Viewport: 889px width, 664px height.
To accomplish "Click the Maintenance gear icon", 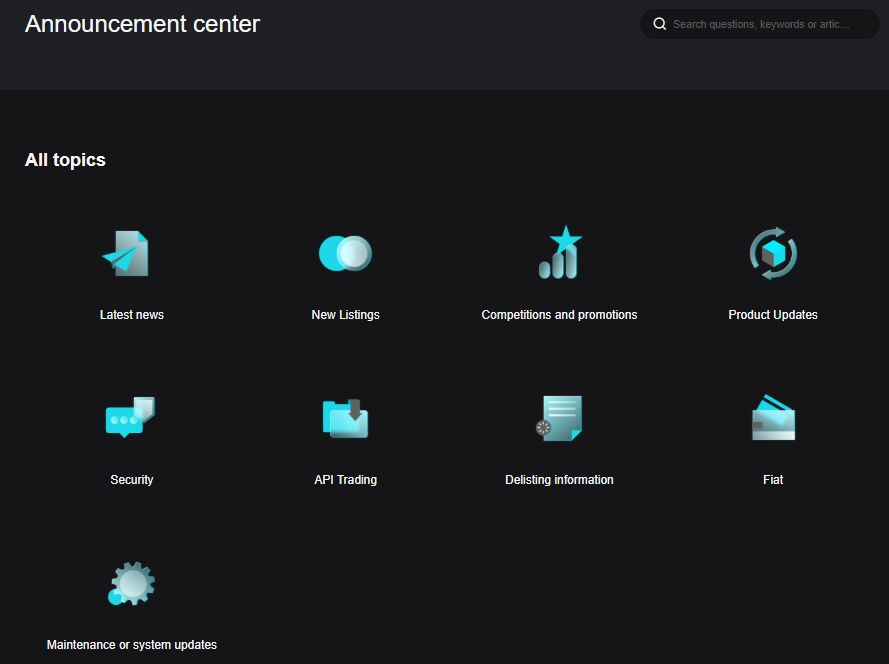I will click(x=132, y=583).
